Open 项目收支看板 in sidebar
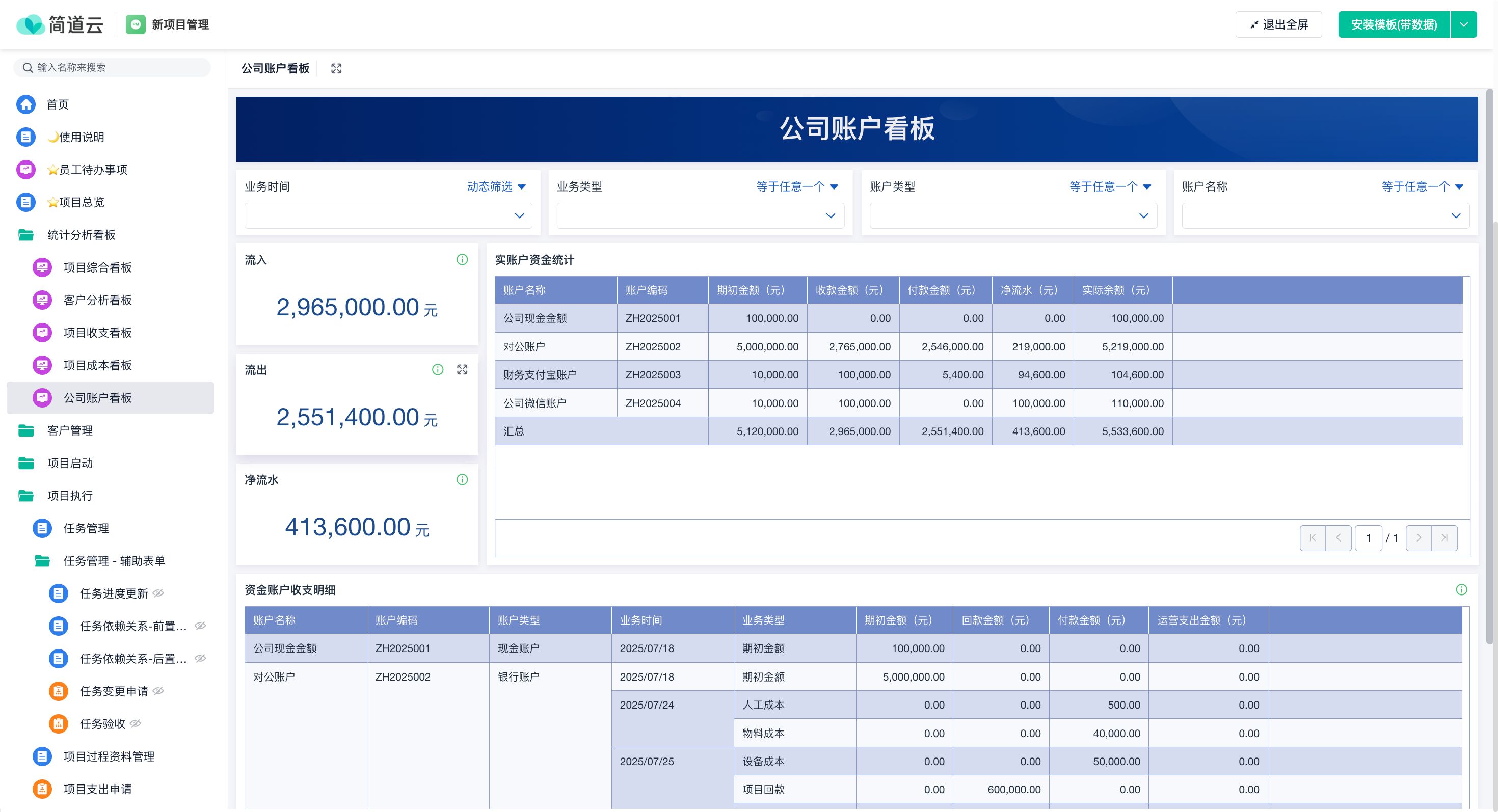 97,333
